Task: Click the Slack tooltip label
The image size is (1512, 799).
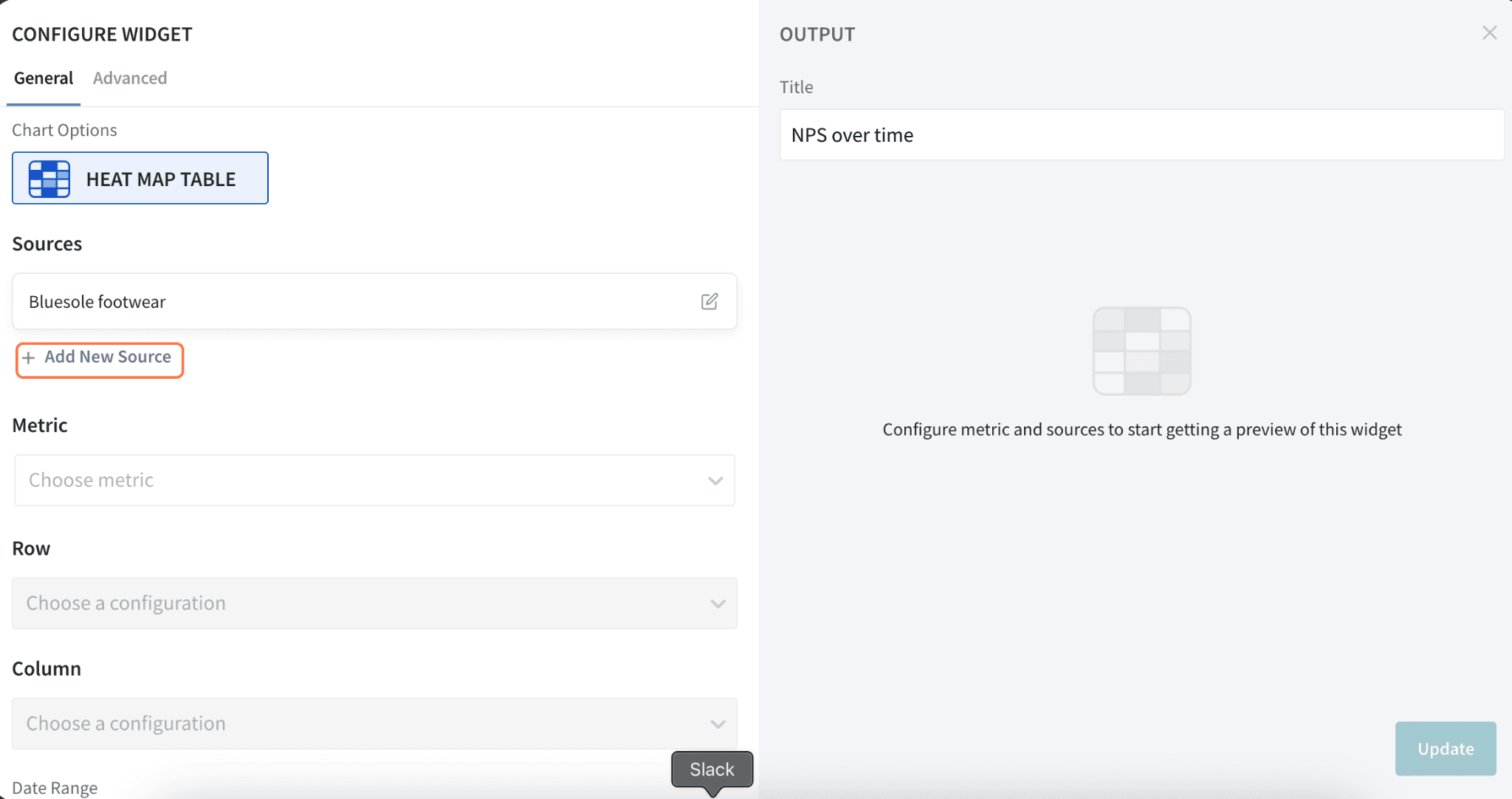Action: (712, 769)
